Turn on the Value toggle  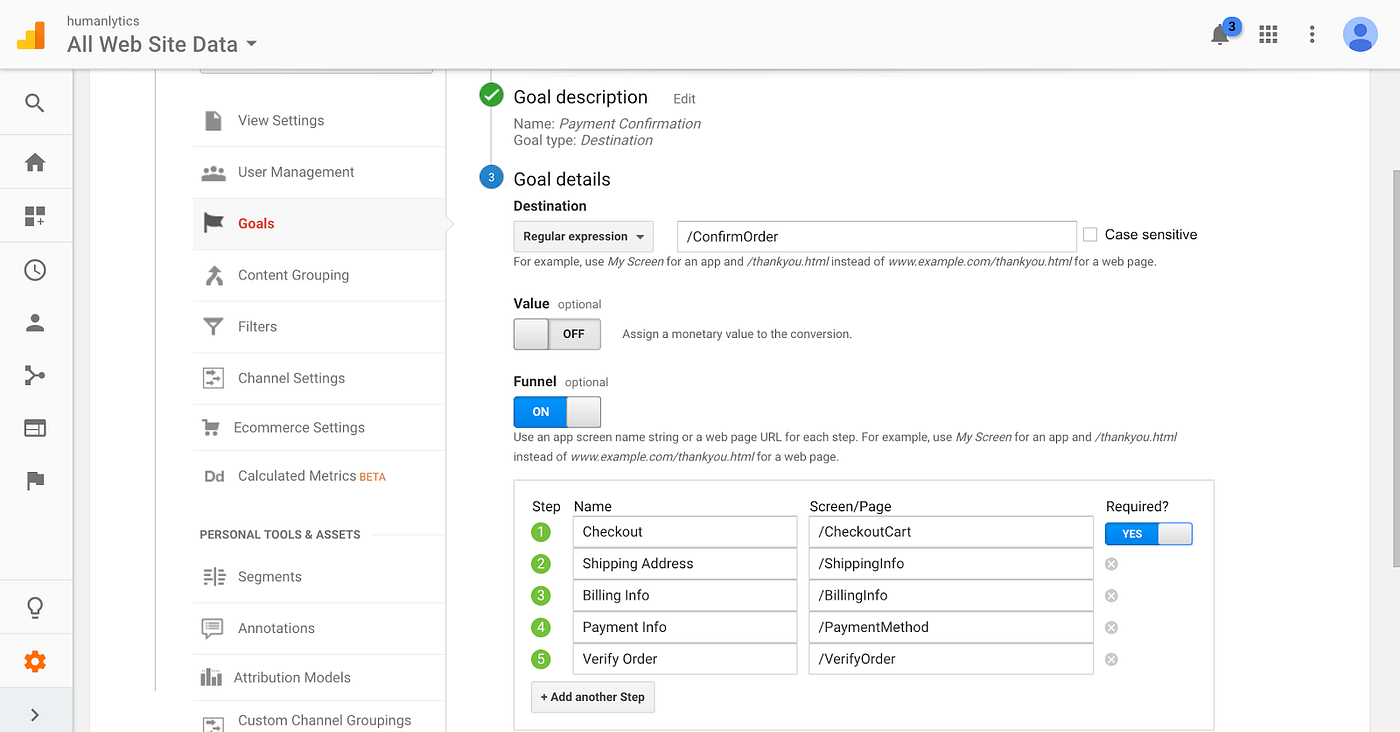[x=557, y=334]
